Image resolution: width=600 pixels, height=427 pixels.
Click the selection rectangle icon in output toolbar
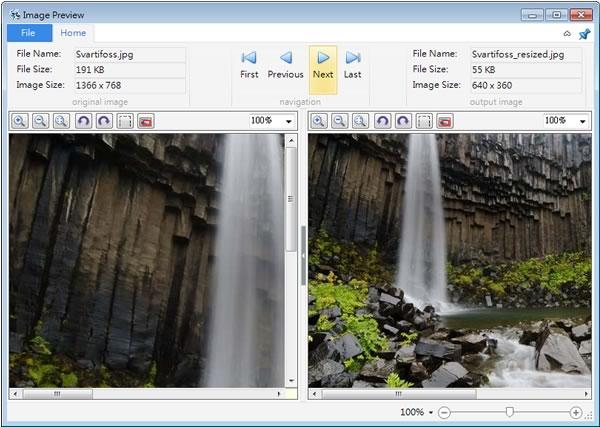coord(424,121)
